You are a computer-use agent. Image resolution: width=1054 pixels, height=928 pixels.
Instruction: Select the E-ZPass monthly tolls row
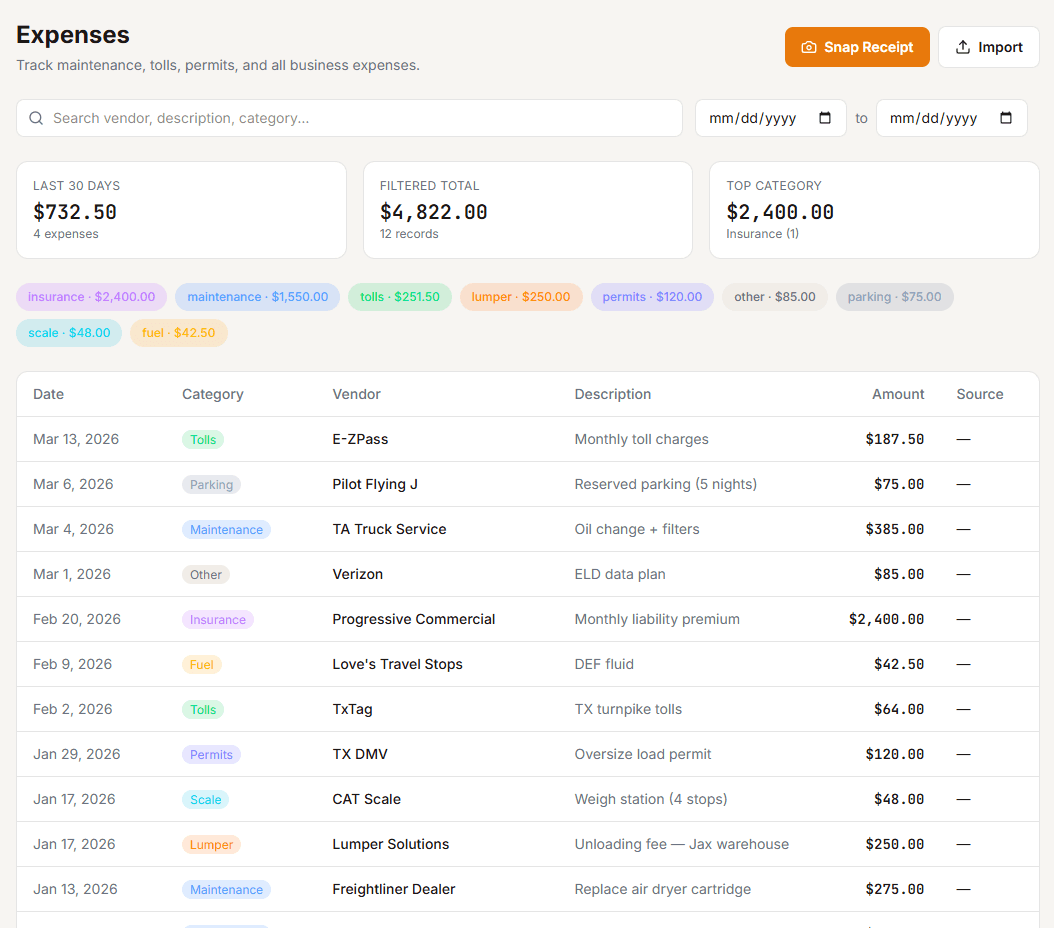[500, 438]
